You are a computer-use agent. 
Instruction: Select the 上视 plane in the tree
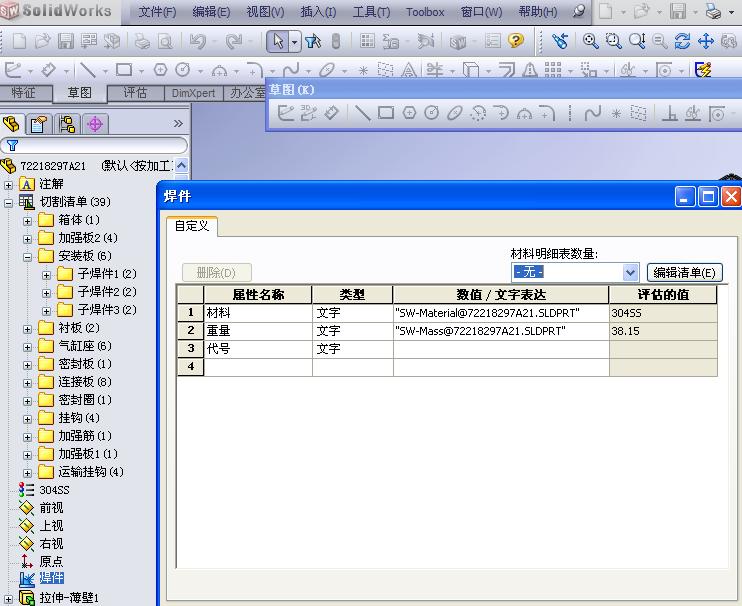[x=51, y=526]
